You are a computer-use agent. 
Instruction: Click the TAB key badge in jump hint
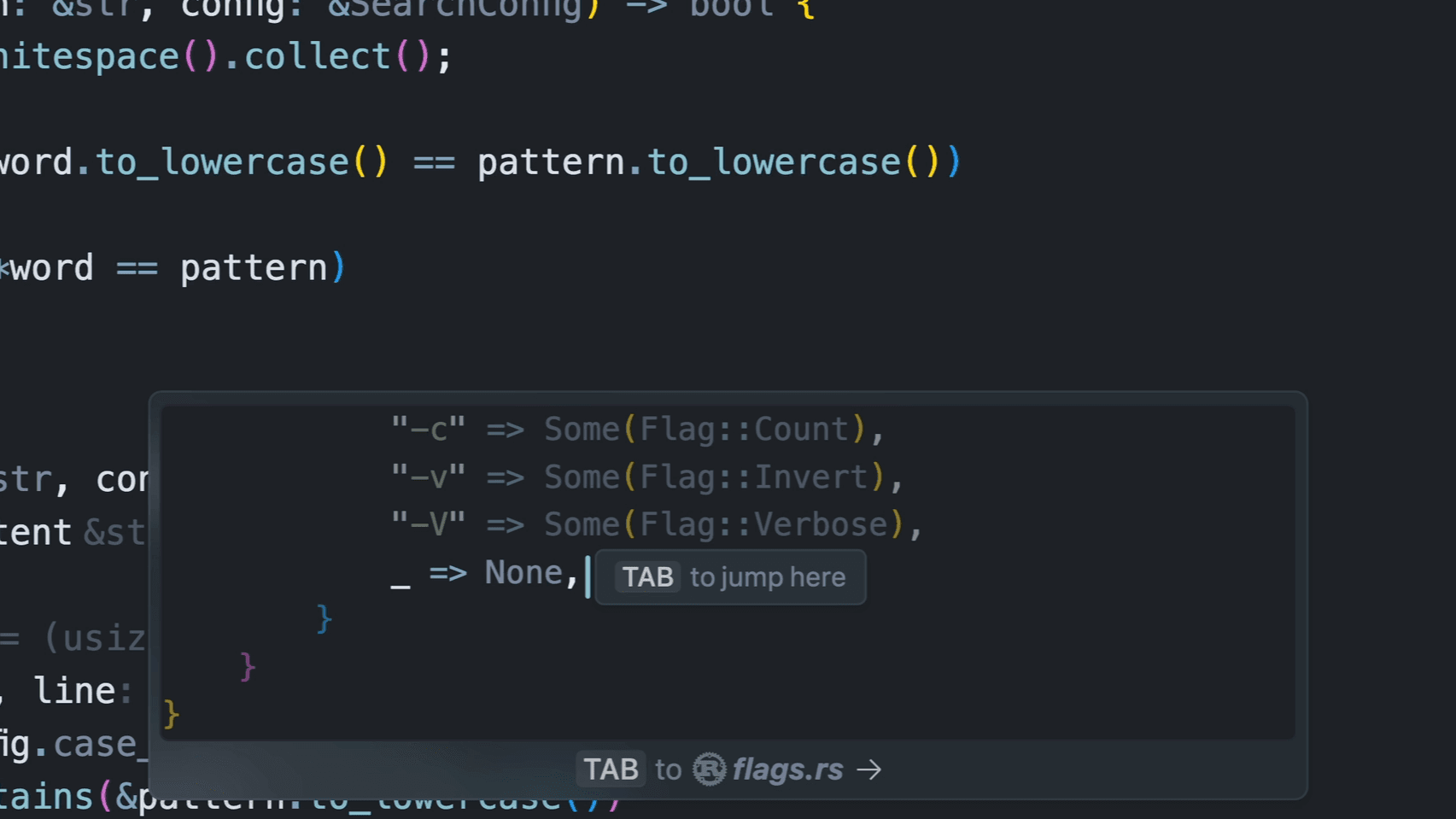[647, 577]
